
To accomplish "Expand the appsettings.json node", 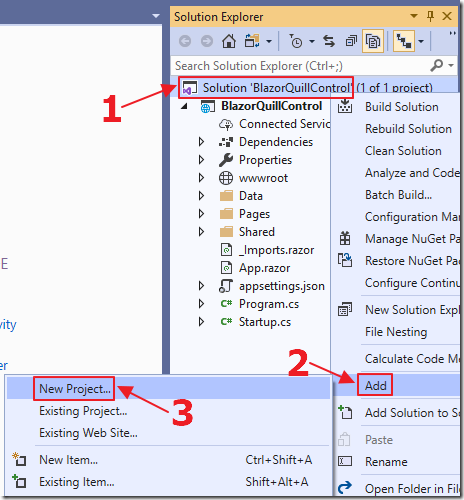I will coord(201,286).
